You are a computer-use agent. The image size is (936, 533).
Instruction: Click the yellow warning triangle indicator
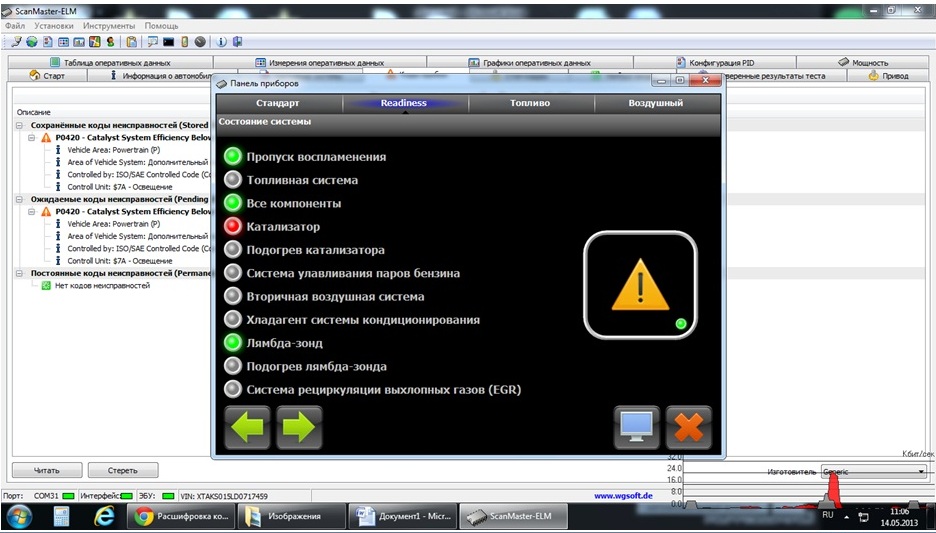(x=640, y=285)
